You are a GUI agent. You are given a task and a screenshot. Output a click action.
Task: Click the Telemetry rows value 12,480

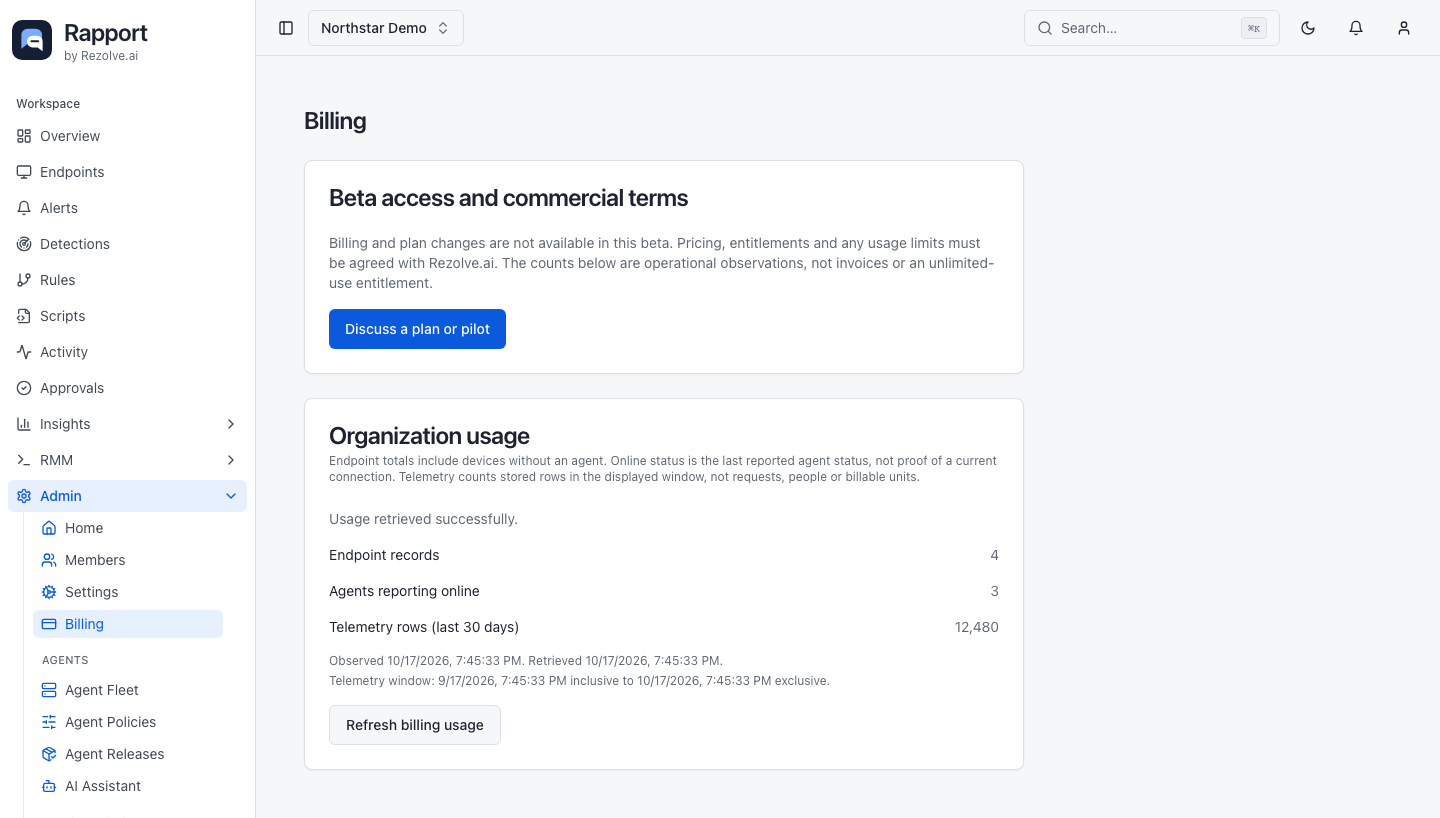(x=977, y=627)
